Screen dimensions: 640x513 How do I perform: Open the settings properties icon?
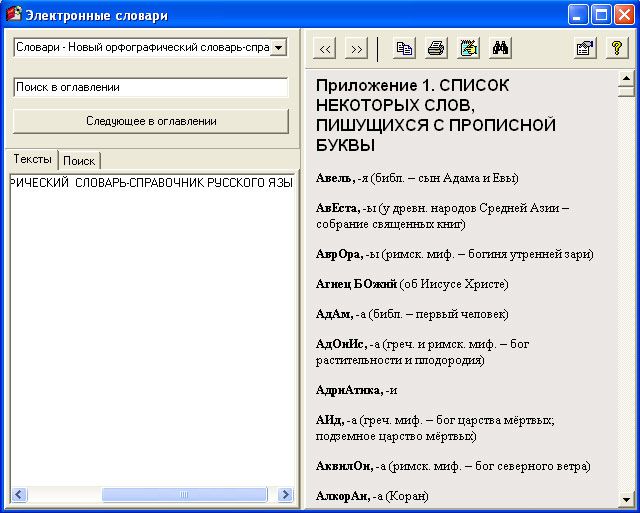tap(585, 48)
